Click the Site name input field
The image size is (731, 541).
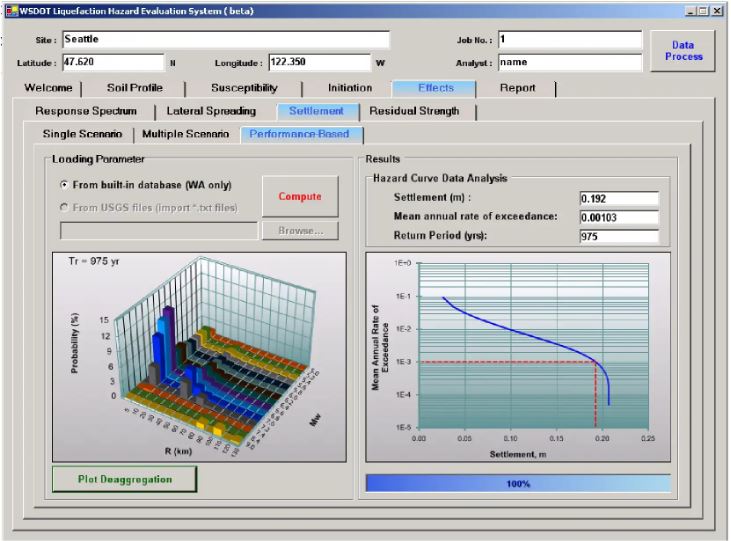pyautogui.click(x=225, y=40)
